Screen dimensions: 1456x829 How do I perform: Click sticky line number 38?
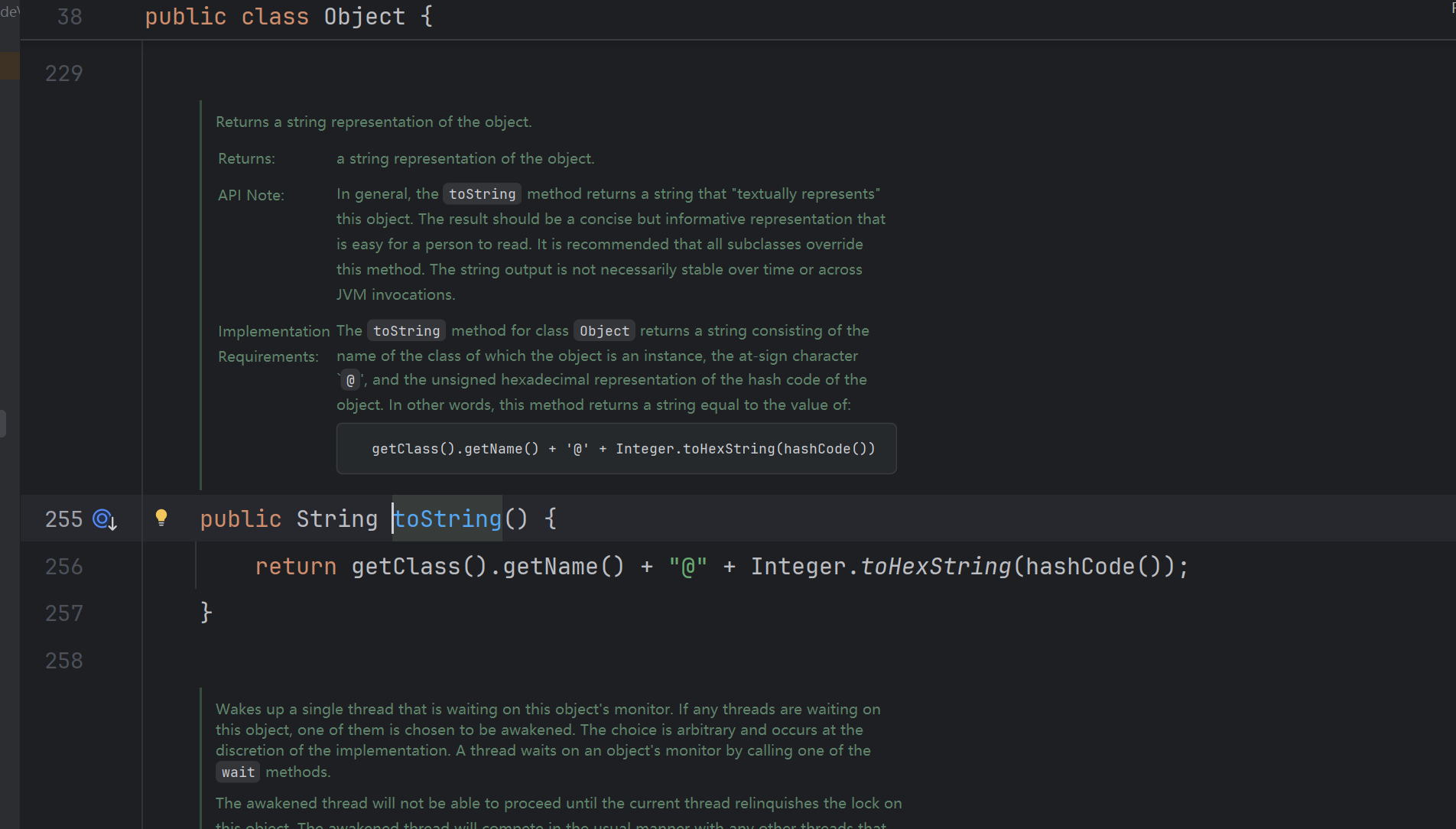pos(70,17)
